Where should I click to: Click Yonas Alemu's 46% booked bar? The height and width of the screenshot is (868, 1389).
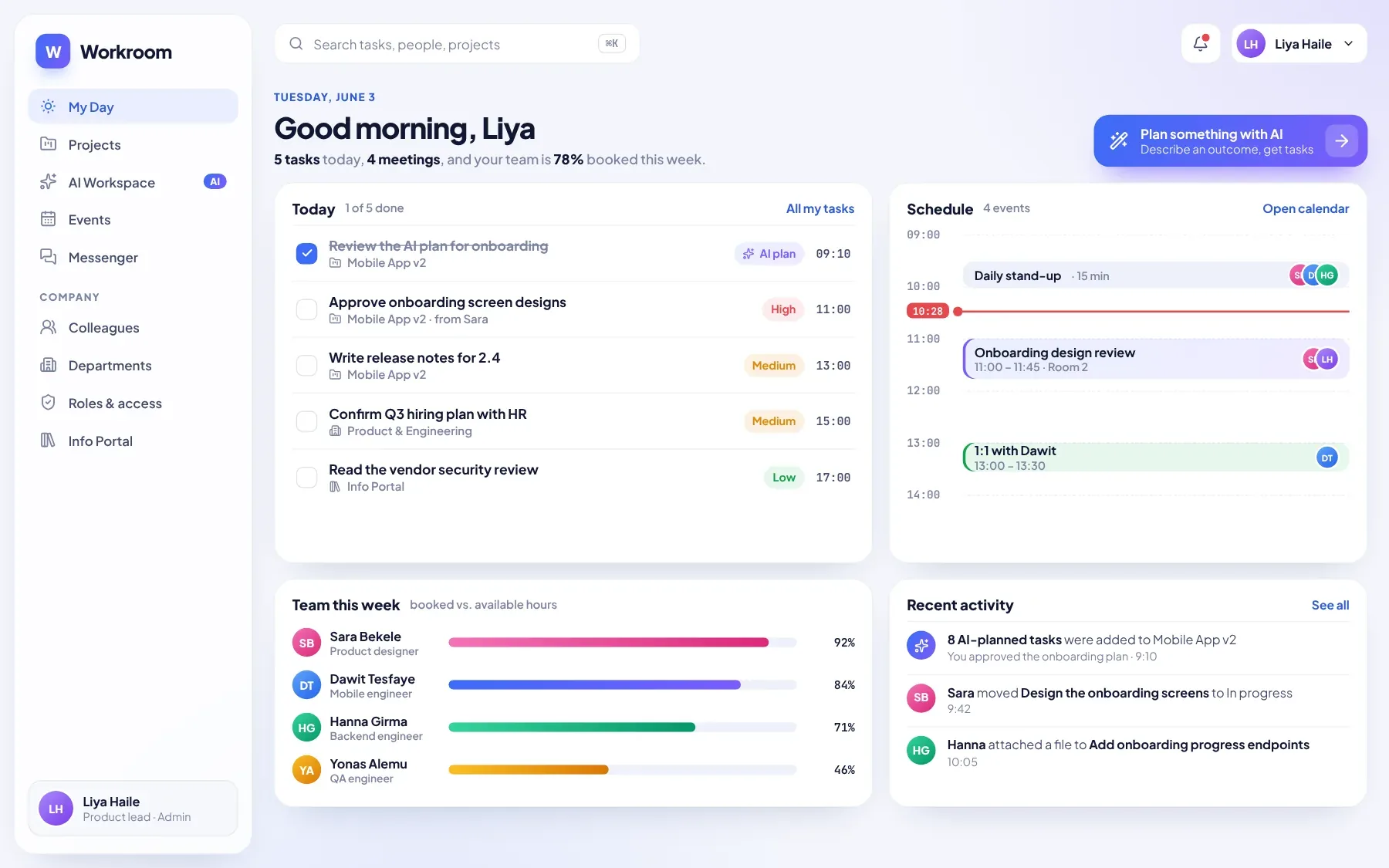622,769
